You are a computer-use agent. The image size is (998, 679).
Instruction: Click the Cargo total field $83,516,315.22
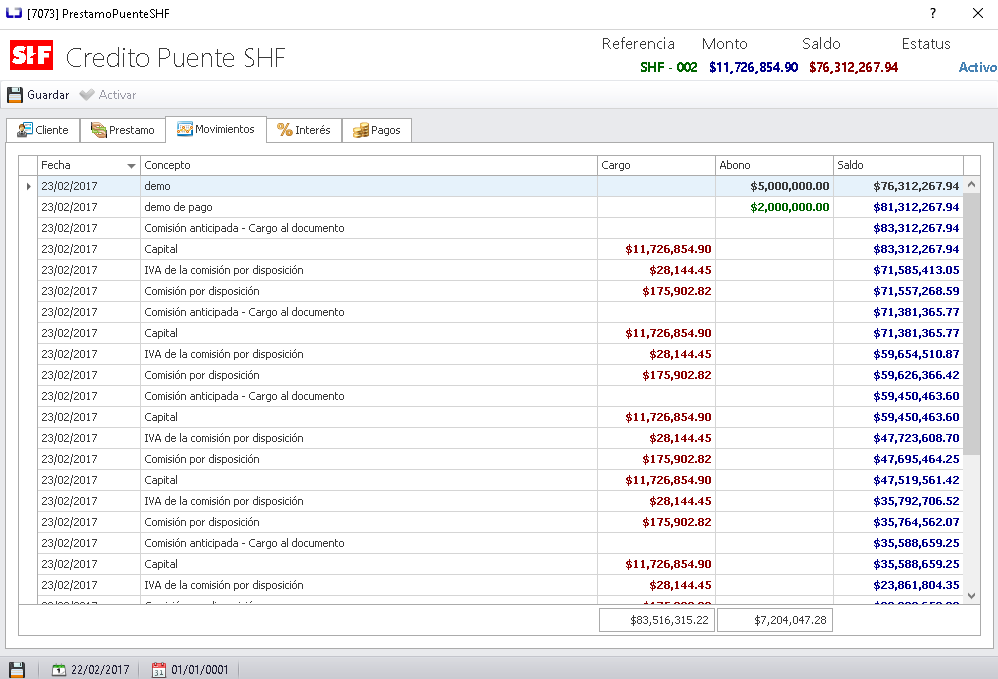[657, 620]
